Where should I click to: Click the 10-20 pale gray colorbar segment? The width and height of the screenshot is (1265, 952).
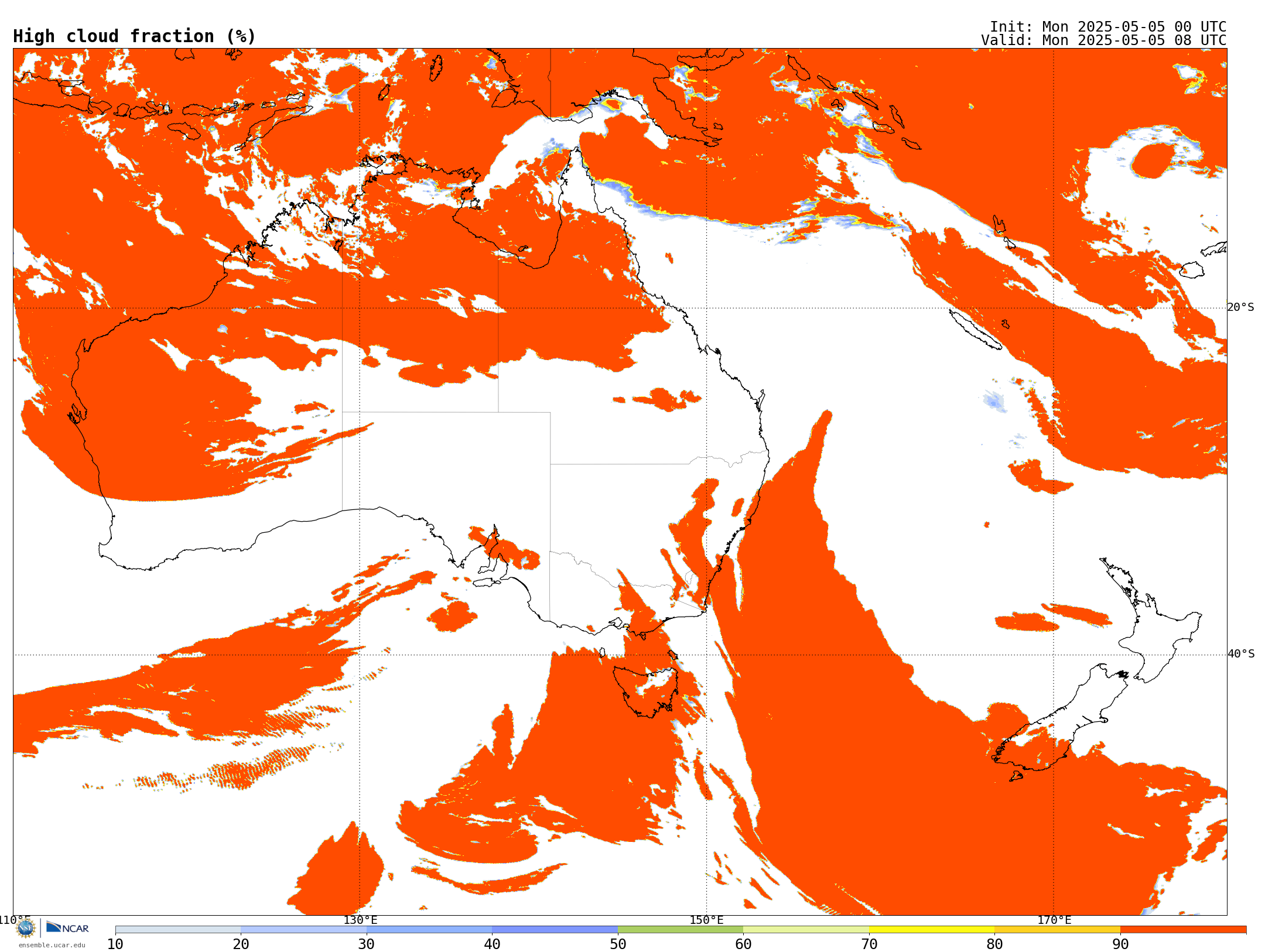[x=178, y=930]
